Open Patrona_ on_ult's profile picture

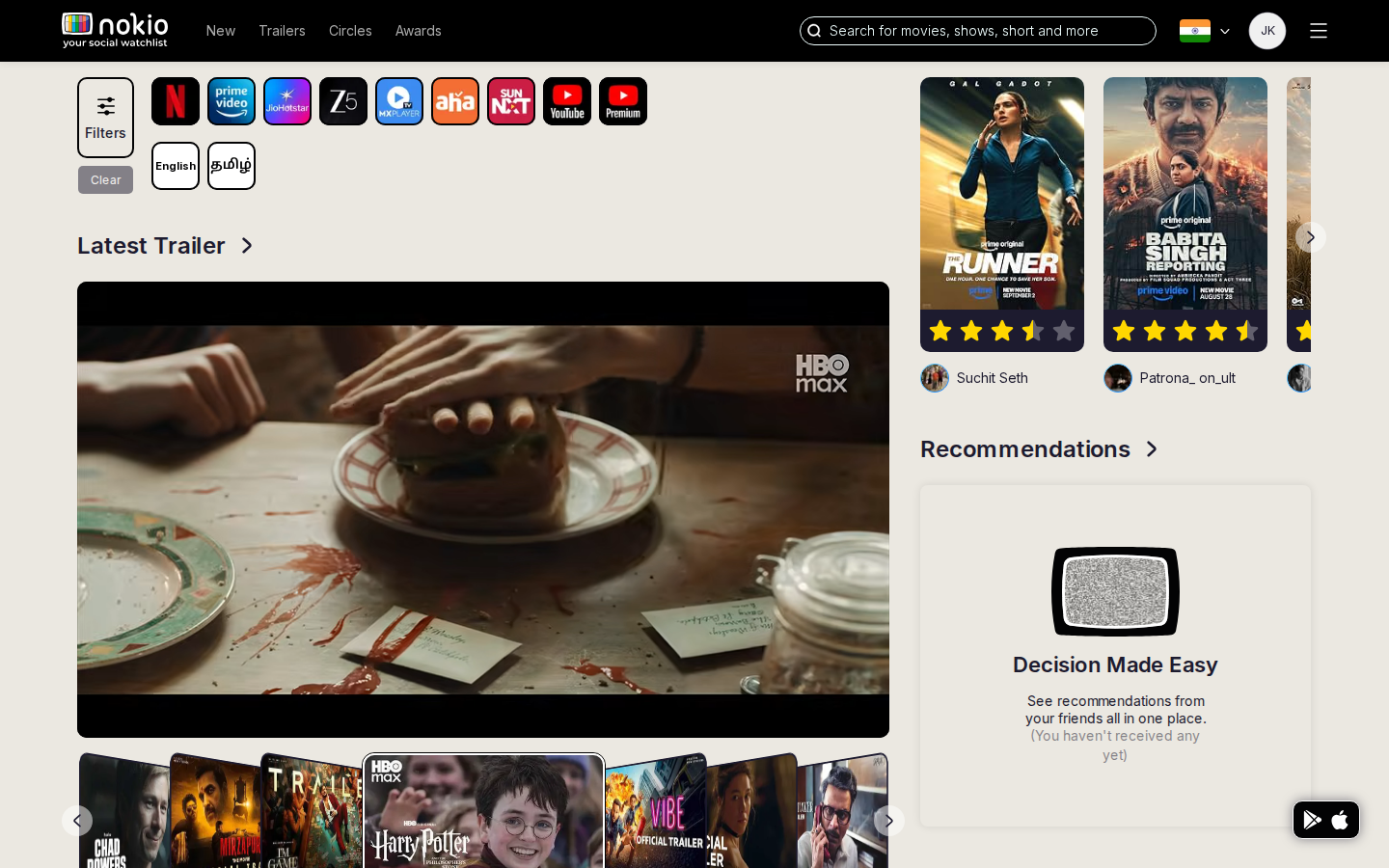click(x=1118, y=378)
